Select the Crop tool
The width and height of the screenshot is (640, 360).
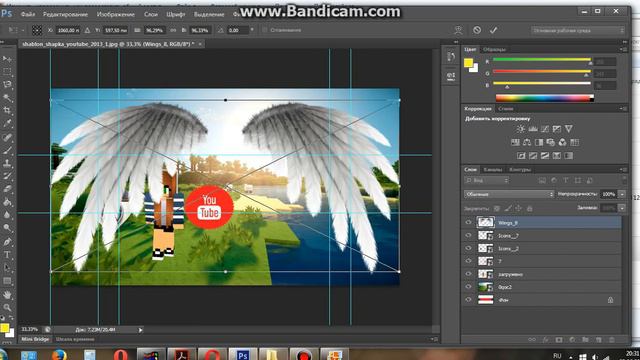pos(7,110)
